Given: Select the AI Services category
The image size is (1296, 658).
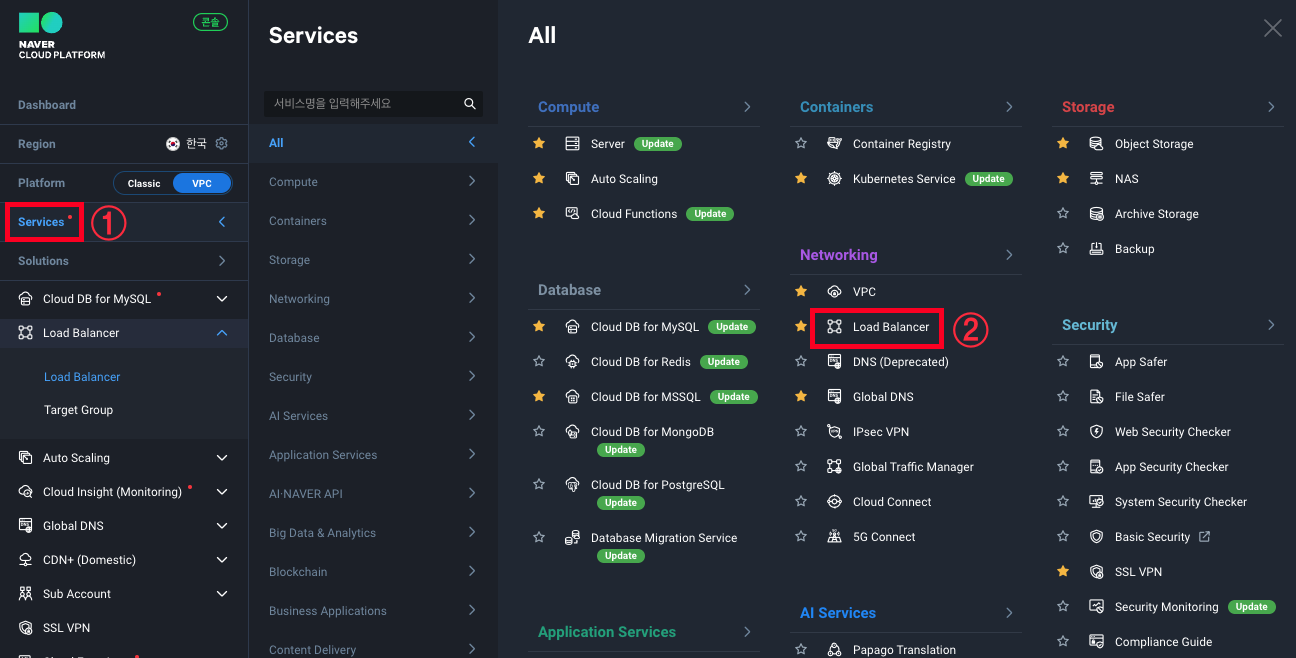Looking at the screenshot, I should pos(373,416).
